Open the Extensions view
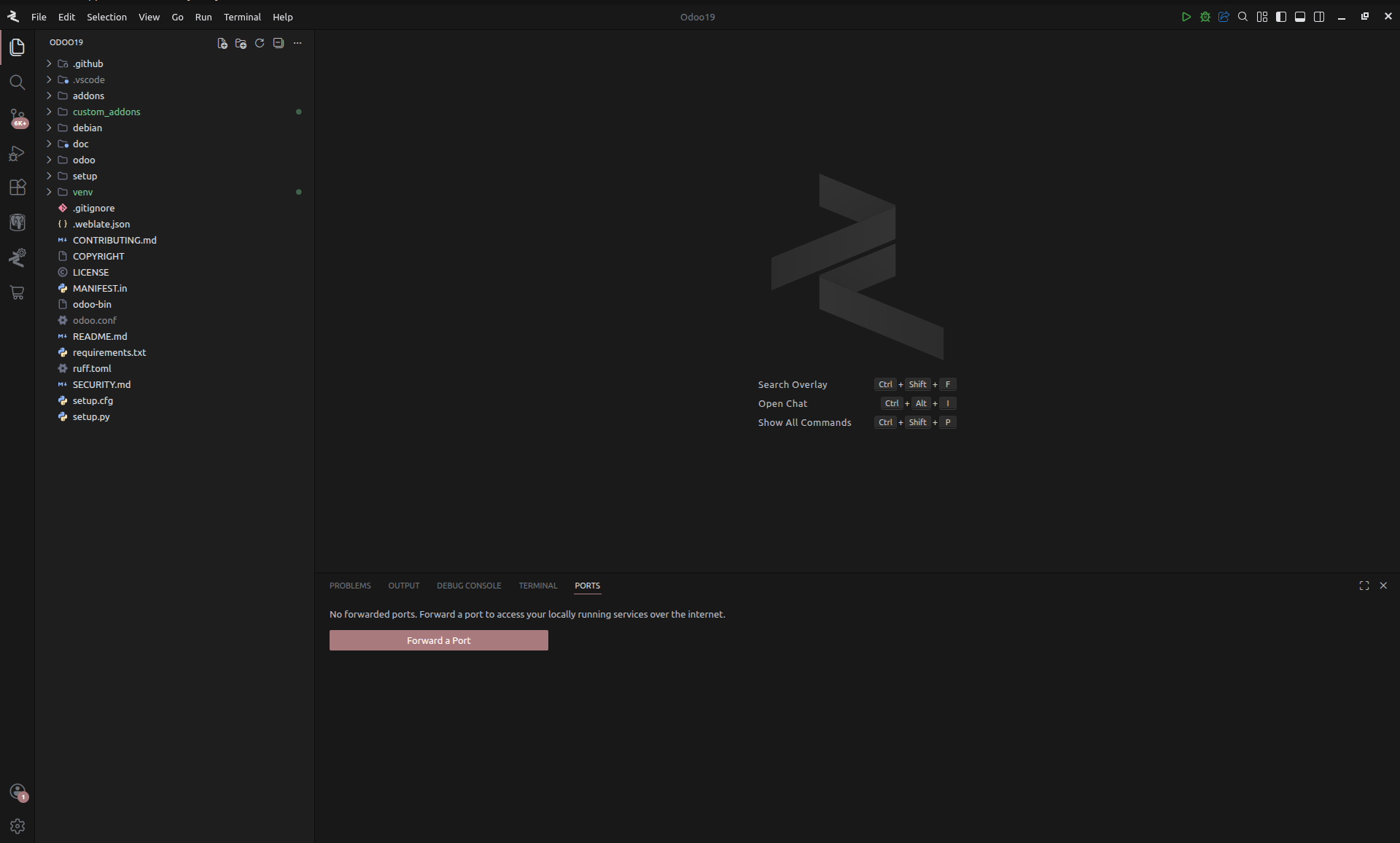1400x843 pixels. (17, 187)
